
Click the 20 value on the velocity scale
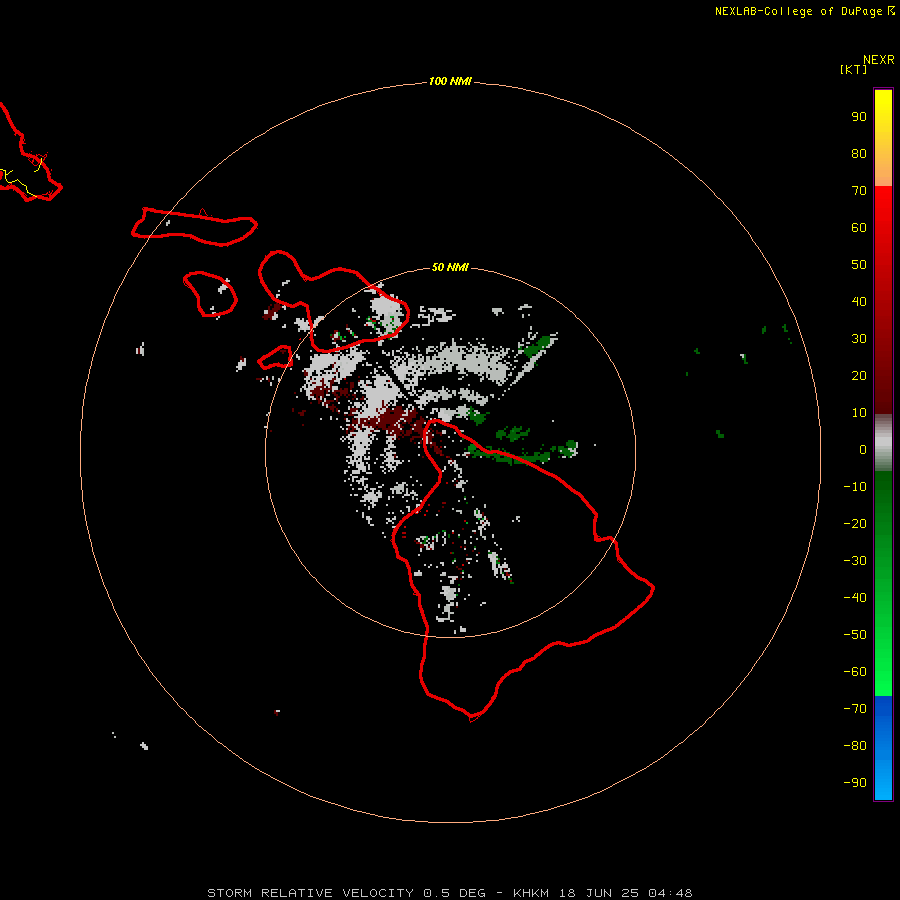859,375
